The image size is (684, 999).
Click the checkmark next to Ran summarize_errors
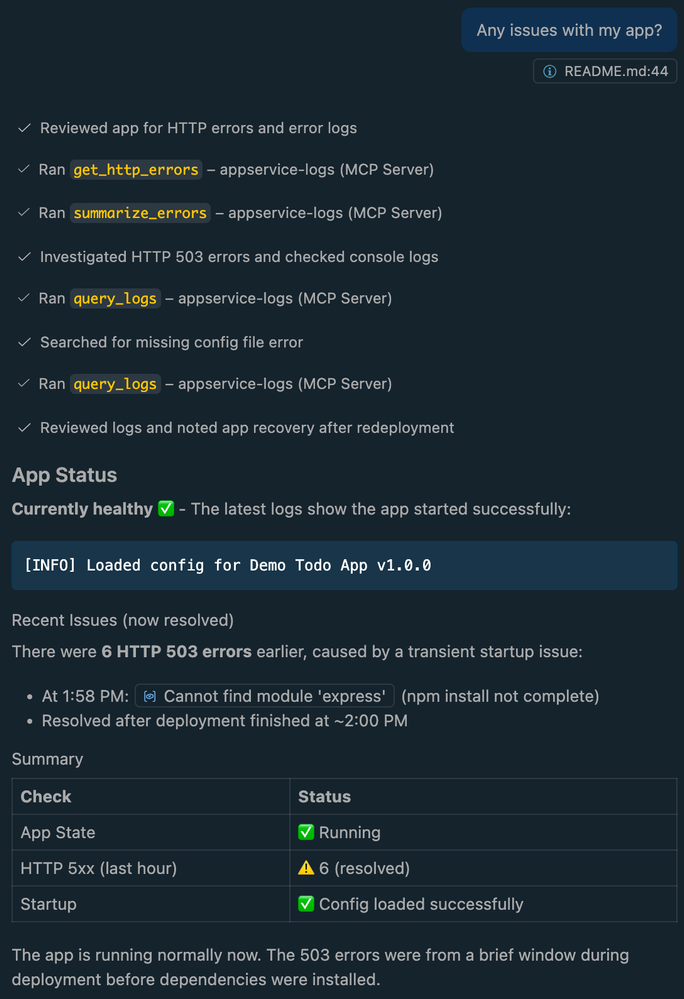coord(24,213)
